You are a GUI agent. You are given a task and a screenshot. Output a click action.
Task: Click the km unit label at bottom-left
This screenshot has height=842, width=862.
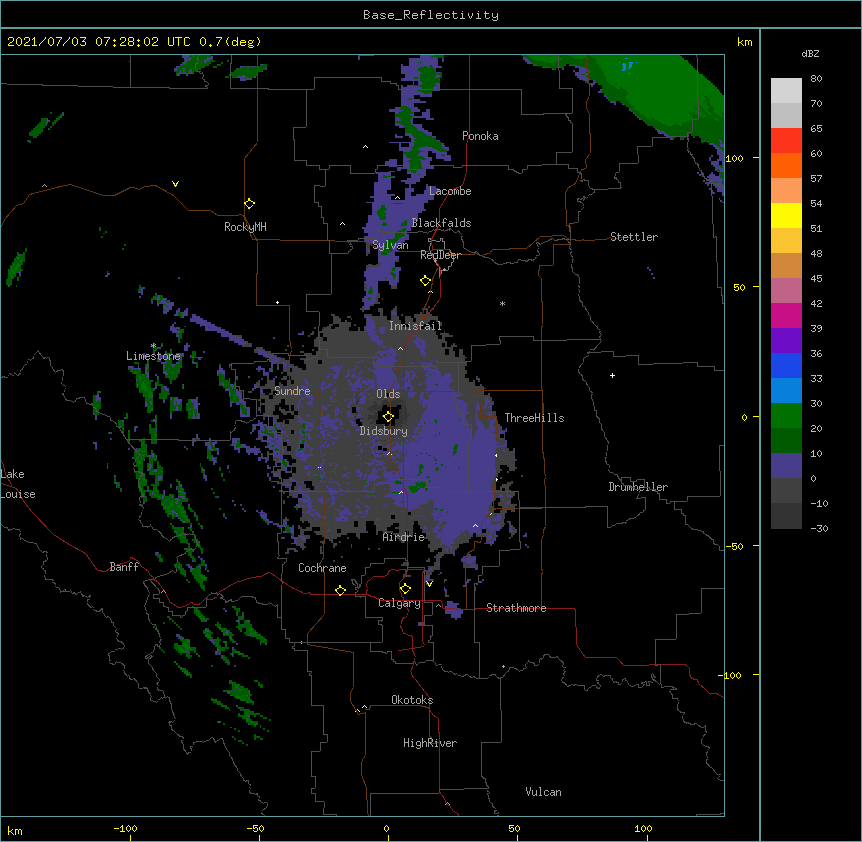15,830
